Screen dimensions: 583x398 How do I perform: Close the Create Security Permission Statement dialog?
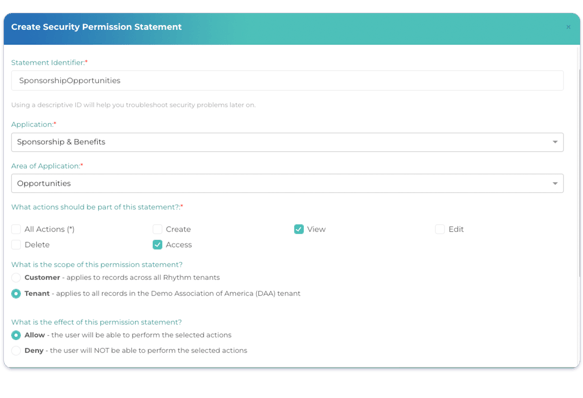click(568, 27)
